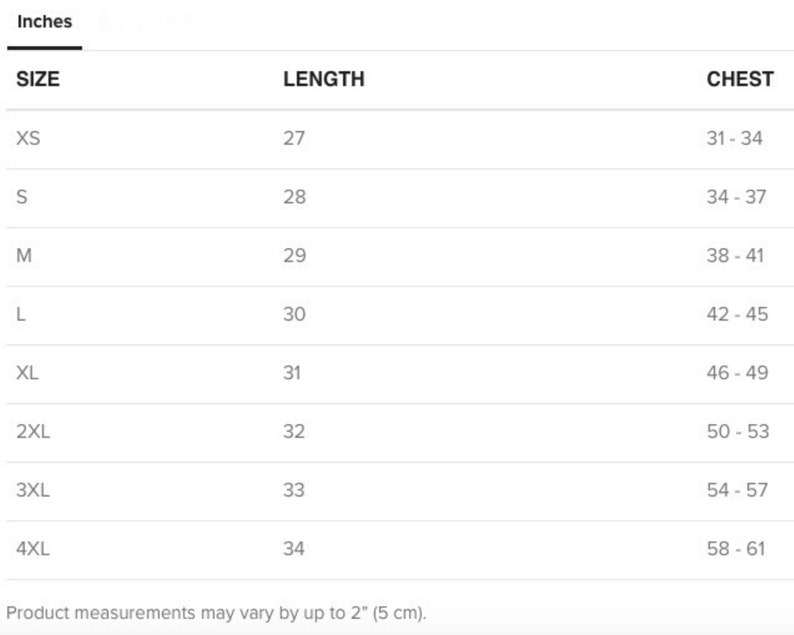
Task: Select the 4XL size row label
Action: (x=33, y=549)
